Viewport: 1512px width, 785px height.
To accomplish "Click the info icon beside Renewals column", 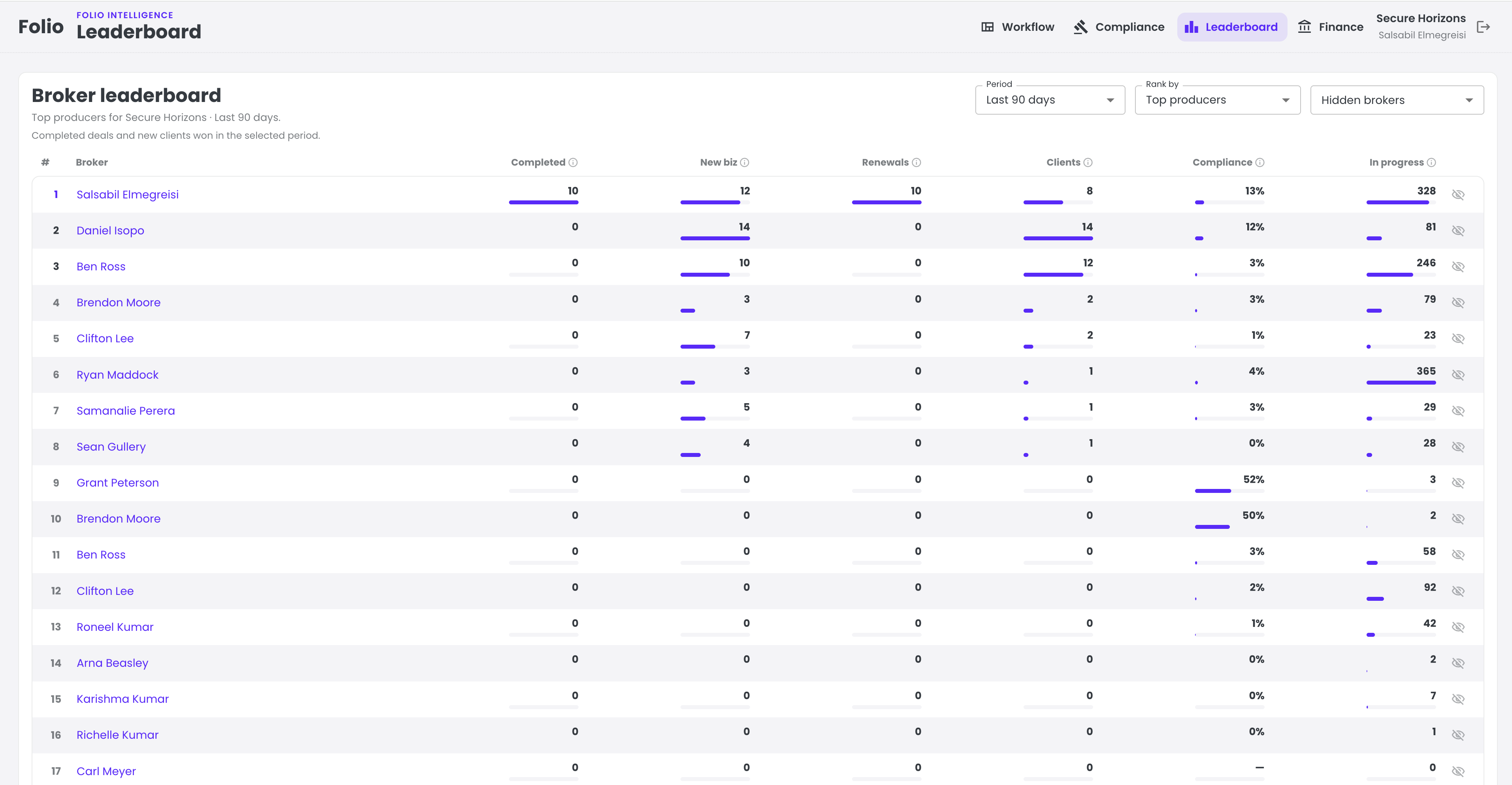I will point(917,162).
